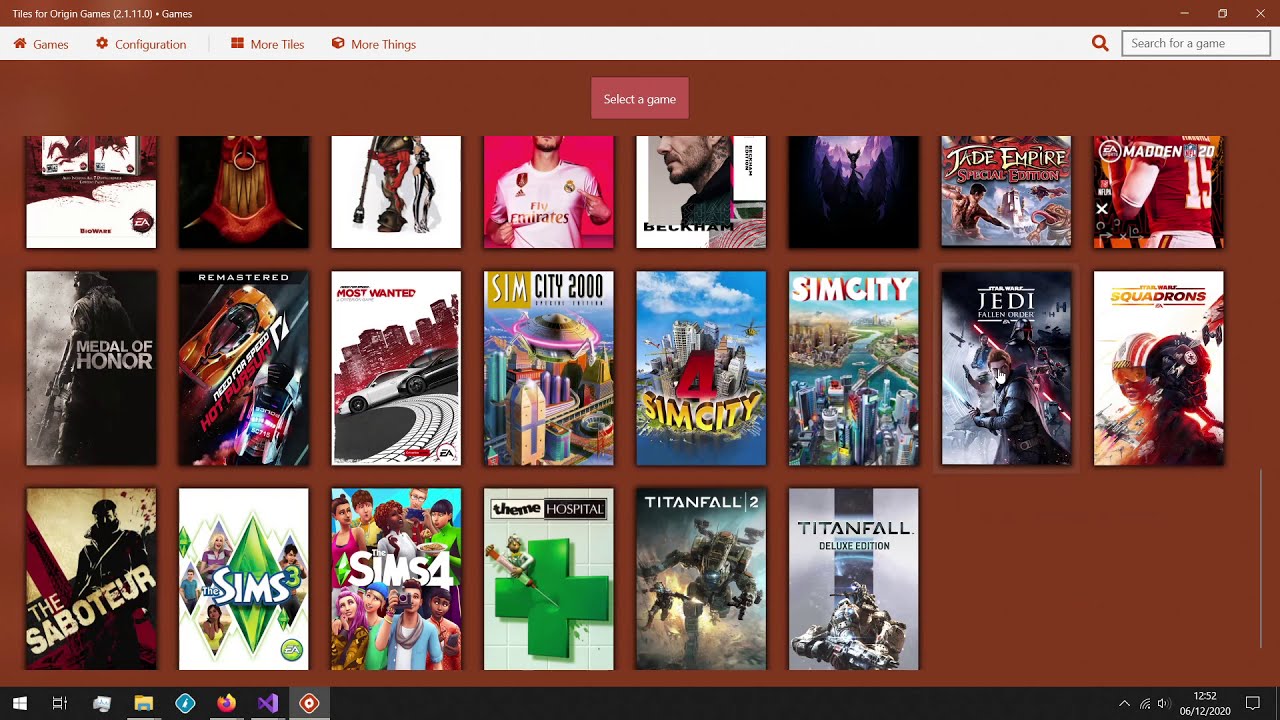Open the taskbar app left of File Explorer
The width and height of the screenshot is (1280, 720).
(101, 703)
